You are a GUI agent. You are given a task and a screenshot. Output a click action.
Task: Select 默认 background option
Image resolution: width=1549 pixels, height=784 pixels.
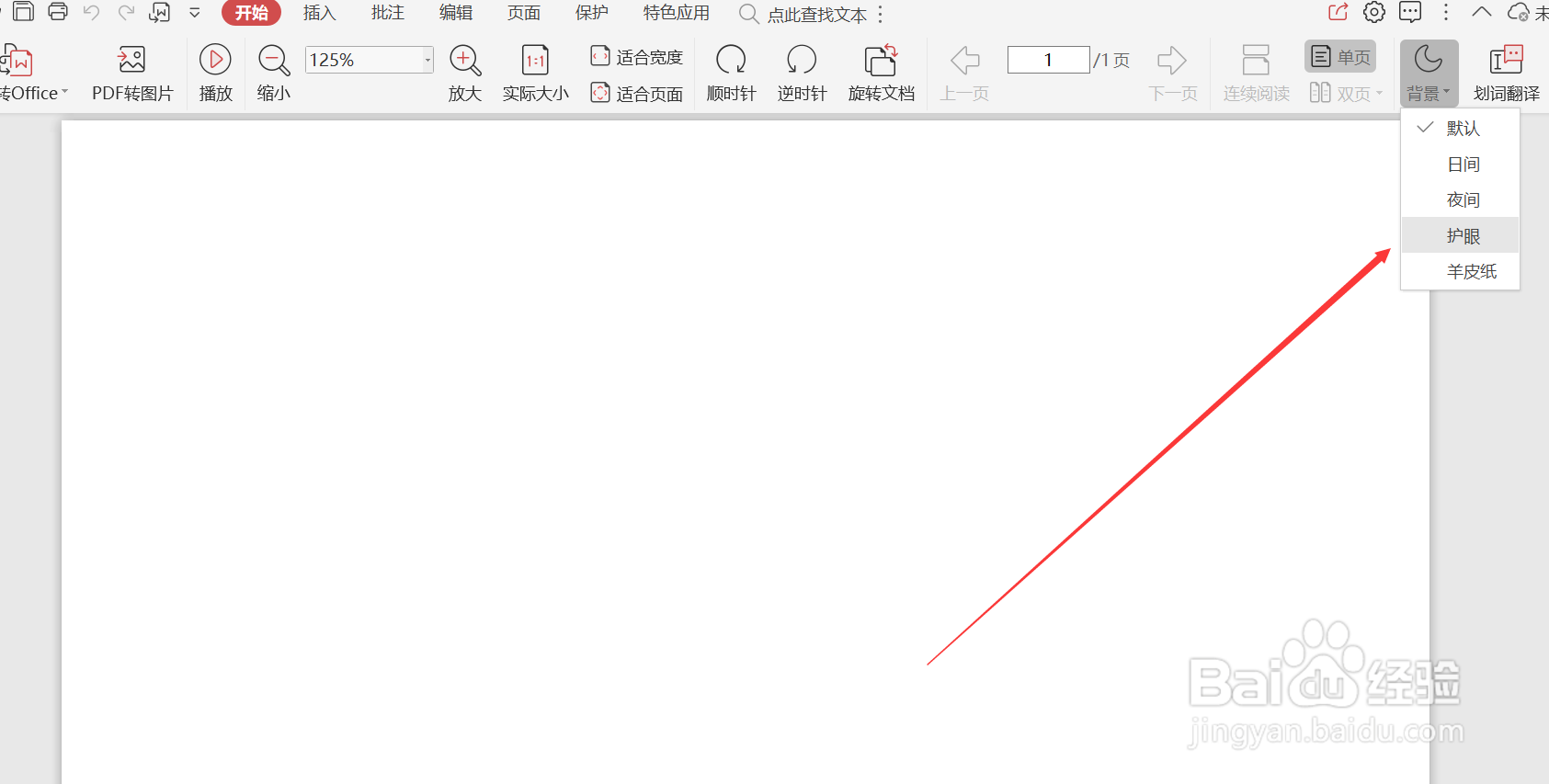(1460, 129)
